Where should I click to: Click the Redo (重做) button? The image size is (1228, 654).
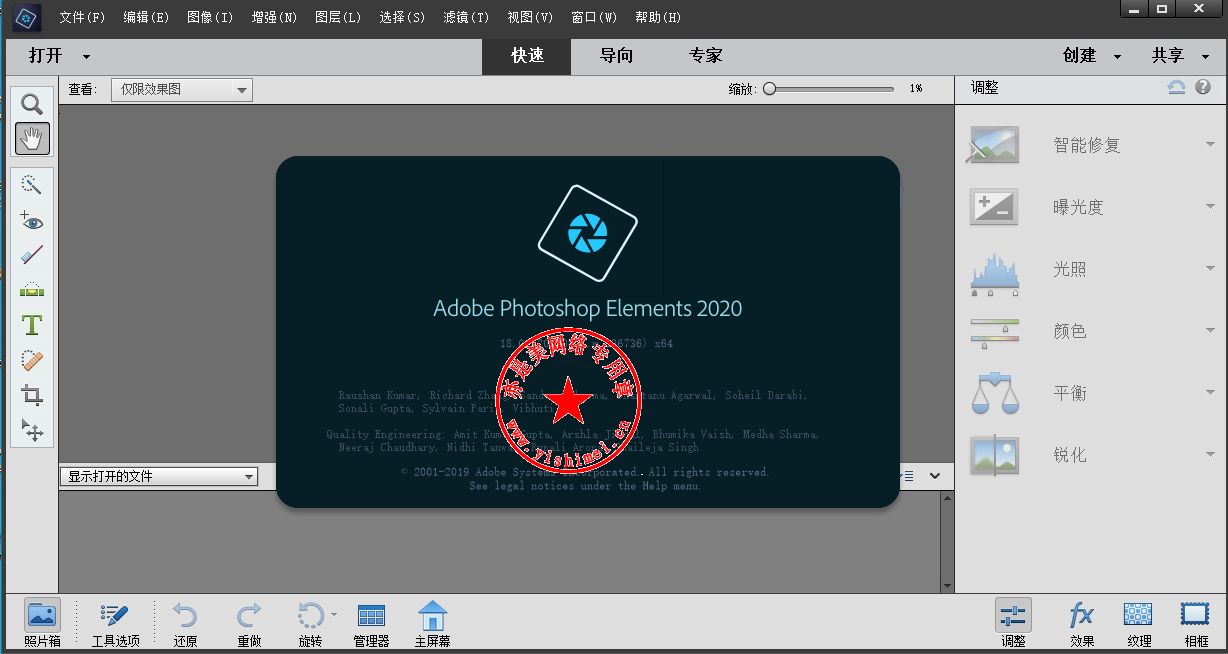(249, 624)
